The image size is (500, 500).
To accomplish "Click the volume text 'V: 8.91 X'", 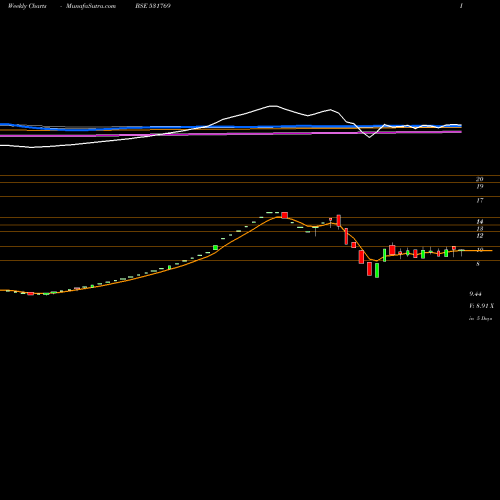I will coord(481,306).
